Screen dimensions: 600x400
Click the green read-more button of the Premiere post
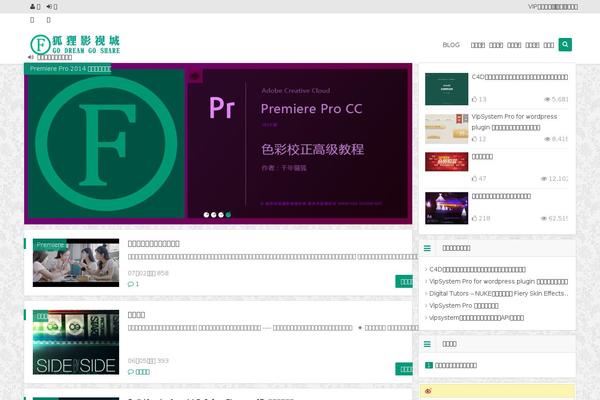coord(404,281)
